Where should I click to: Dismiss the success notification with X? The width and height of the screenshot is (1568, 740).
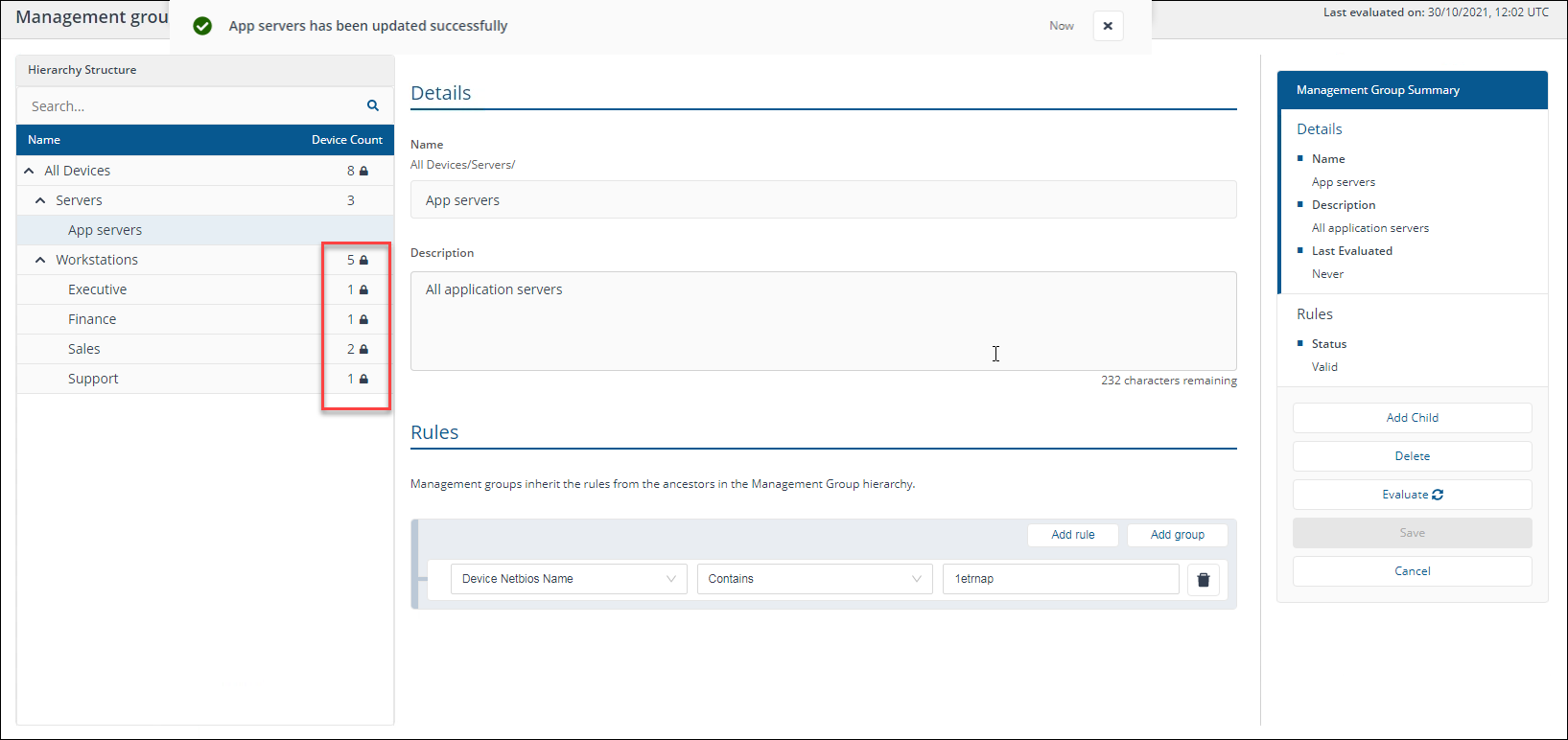click(1108, 26)
